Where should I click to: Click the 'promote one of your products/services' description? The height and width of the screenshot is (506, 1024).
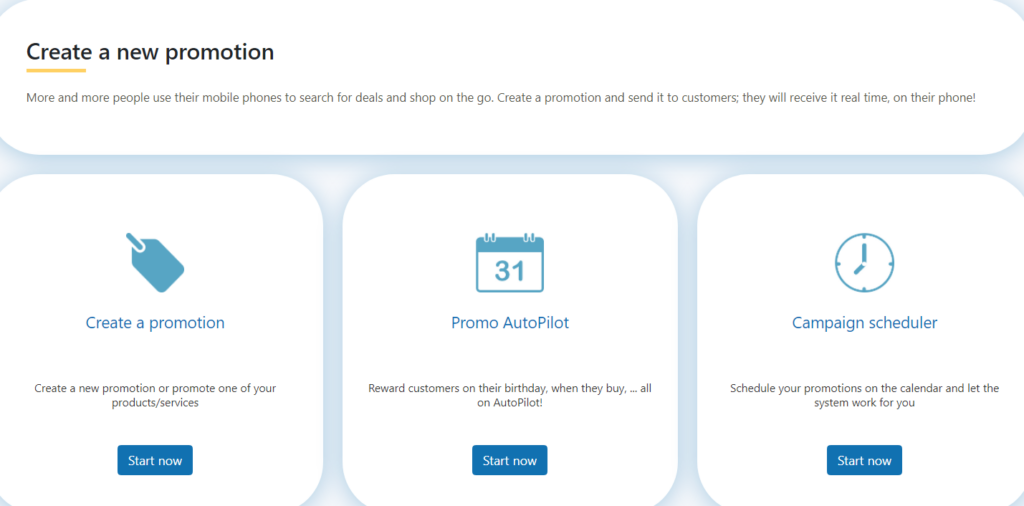point(155,396)
